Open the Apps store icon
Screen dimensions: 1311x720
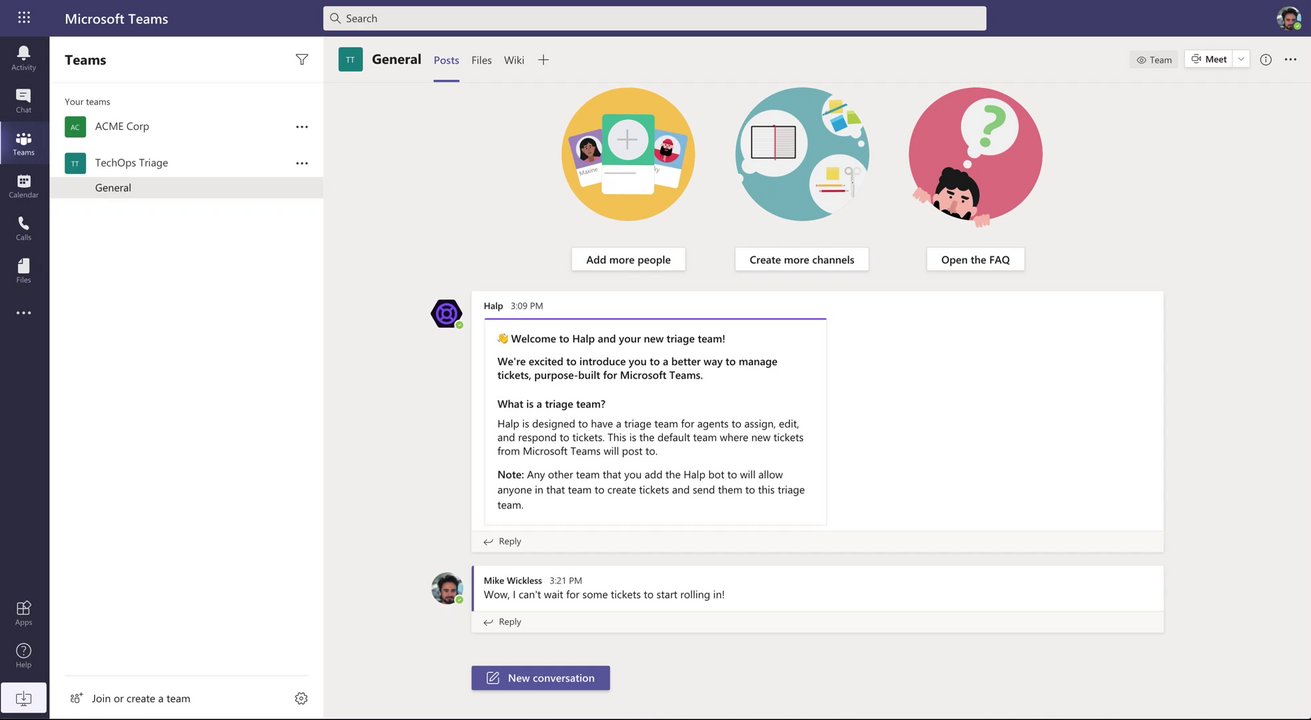(x=24, y=613)
